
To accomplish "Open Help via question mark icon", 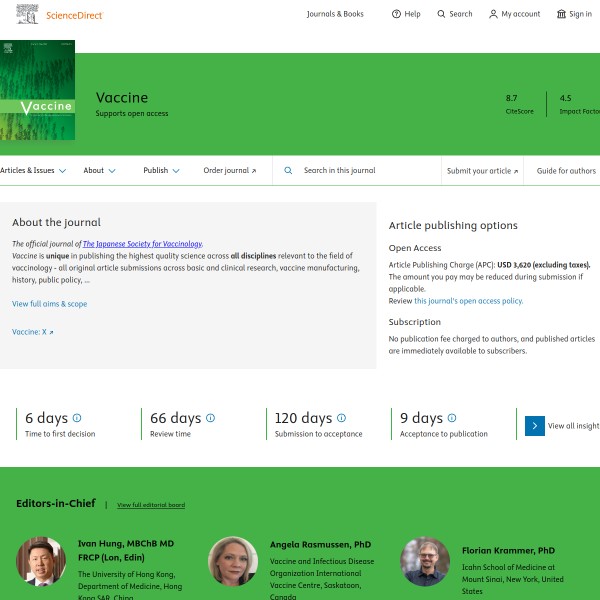I will tap(397, 14).
